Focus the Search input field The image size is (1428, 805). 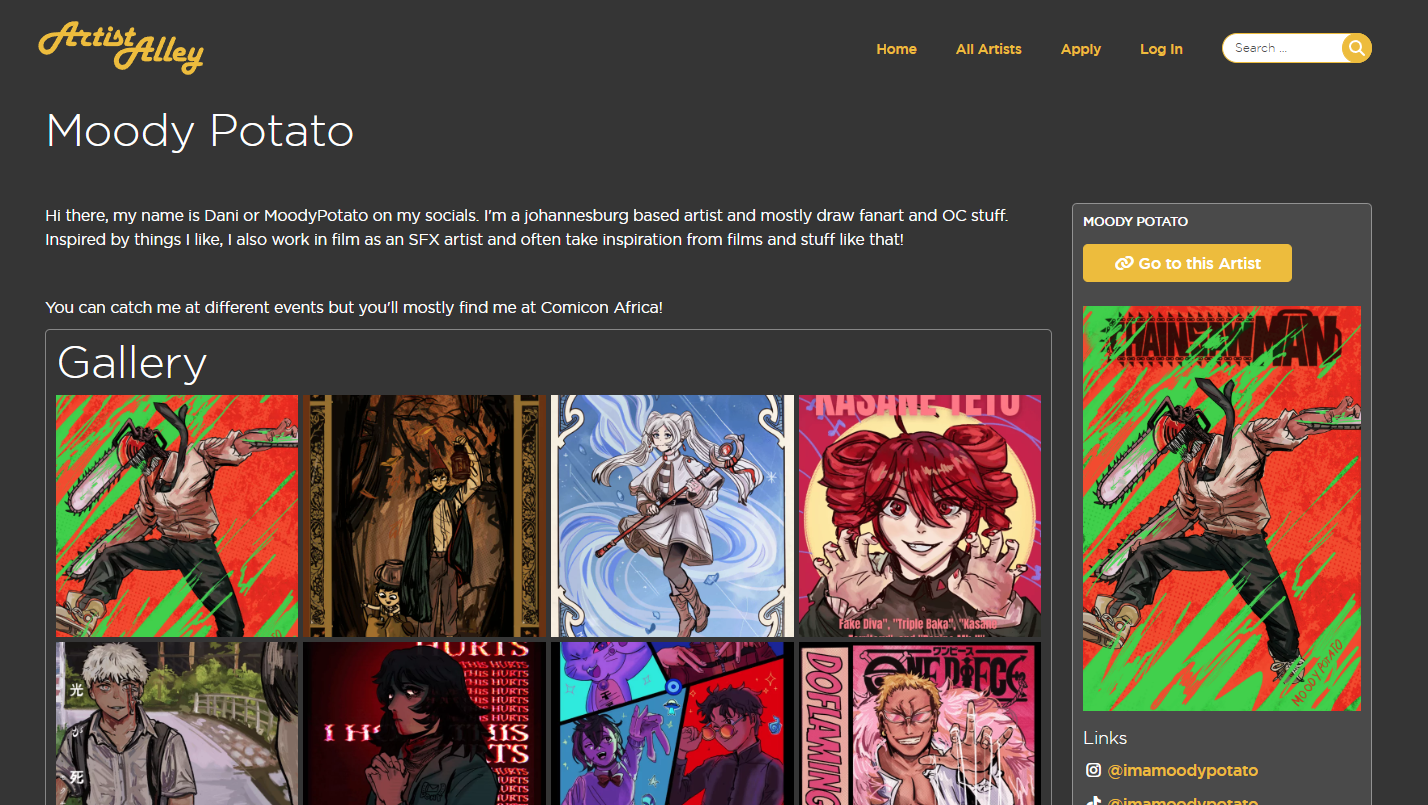click(x=1283, y=48)
